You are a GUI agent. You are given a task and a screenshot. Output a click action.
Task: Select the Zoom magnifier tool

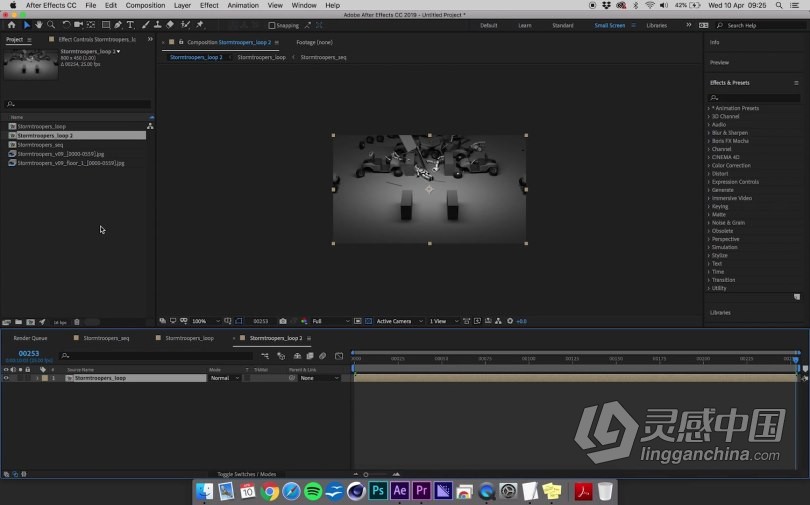[x=51, y=25]
